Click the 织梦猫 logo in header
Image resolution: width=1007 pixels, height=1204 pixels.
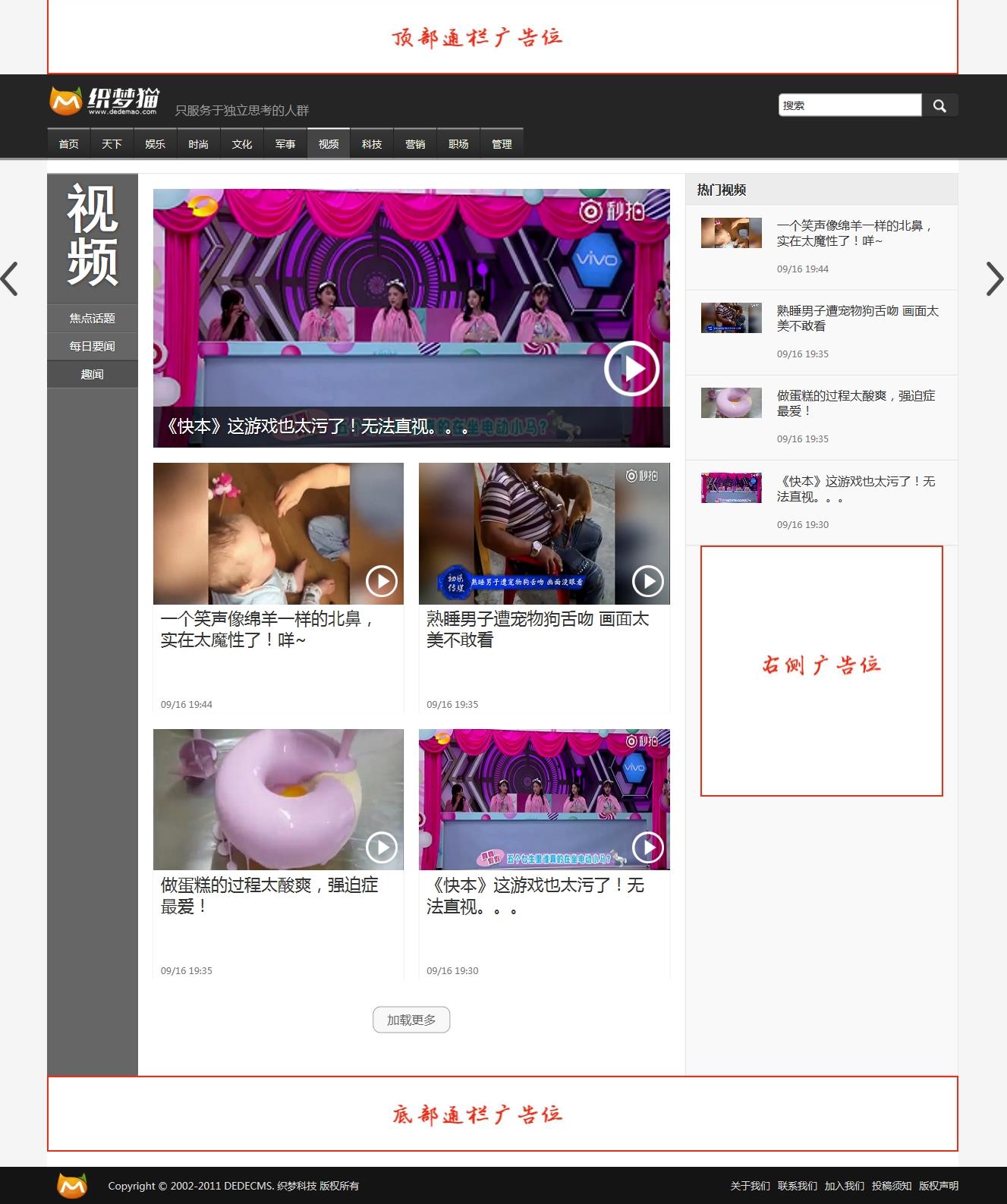(x=105, y=101)
